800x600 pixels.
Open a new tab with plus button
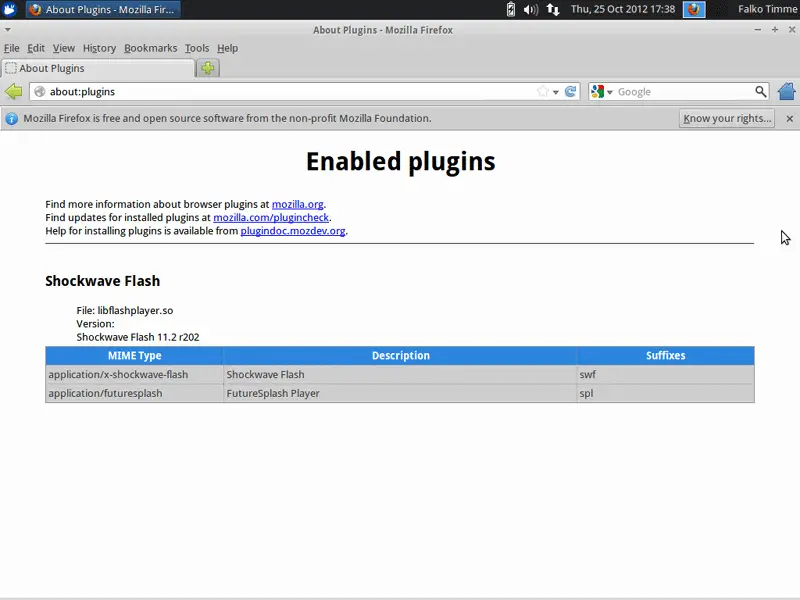tap(208, 68)
